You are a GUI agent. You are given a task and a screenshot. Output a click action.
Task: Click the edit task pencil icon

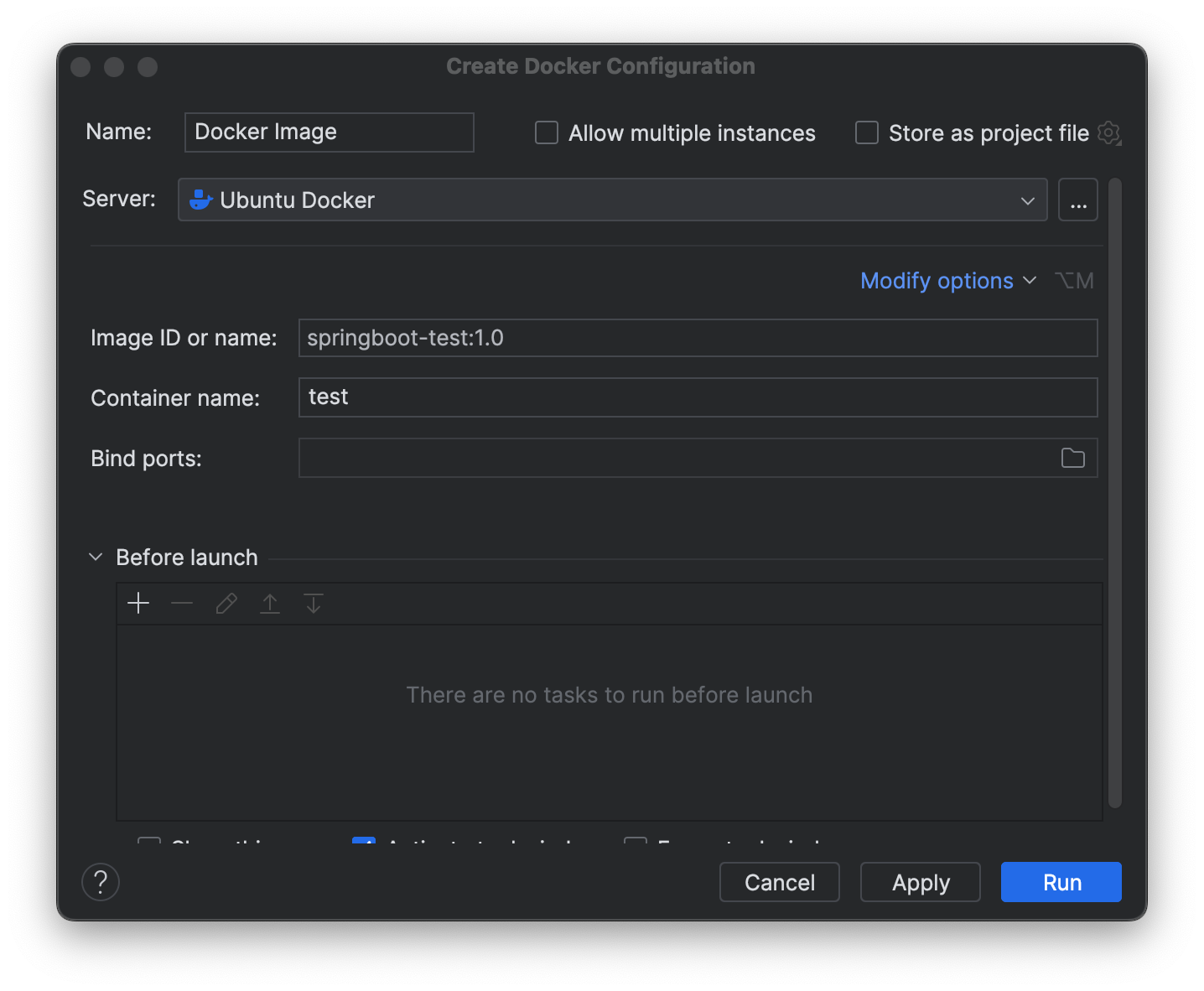[x=226, y=603]
